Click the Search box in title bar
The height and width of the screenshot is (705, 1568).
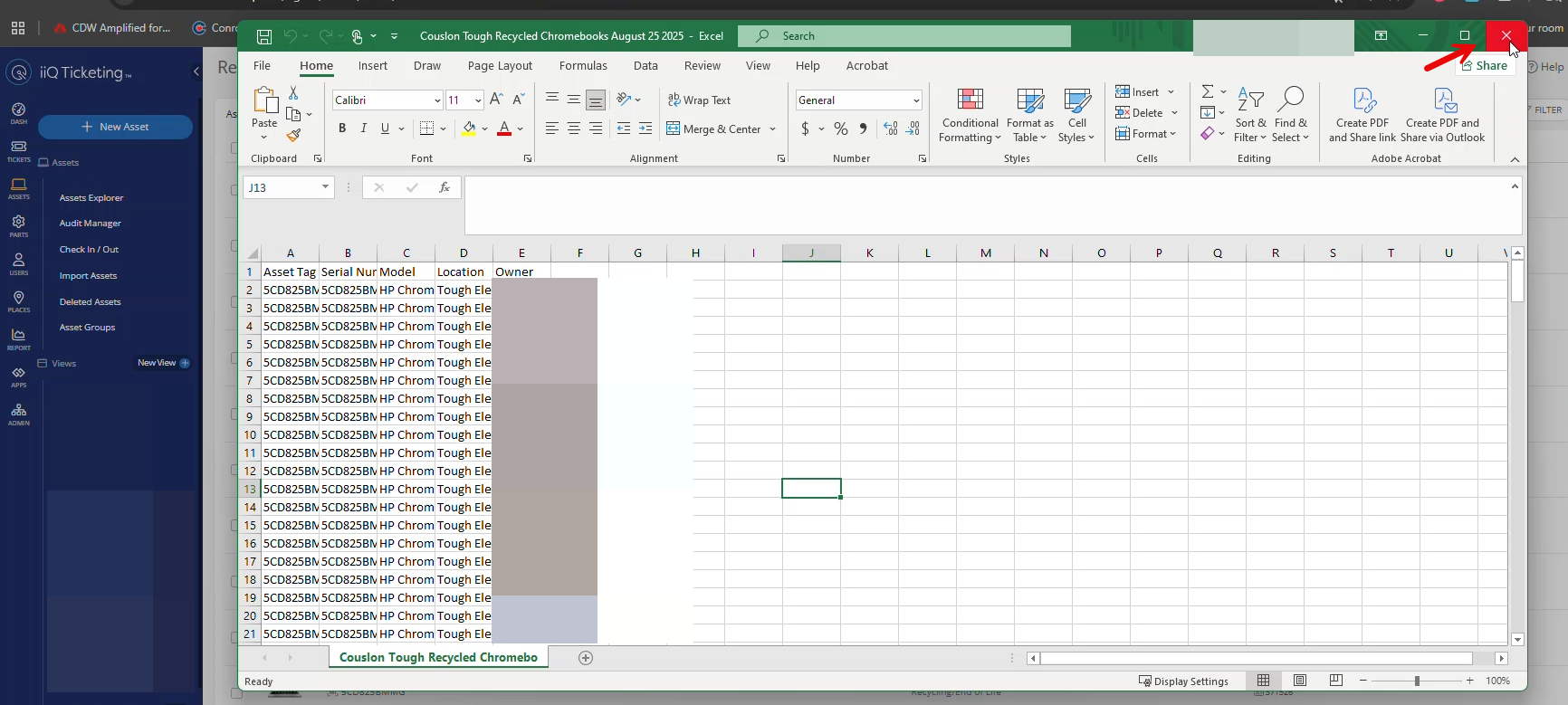pos(904,36)
